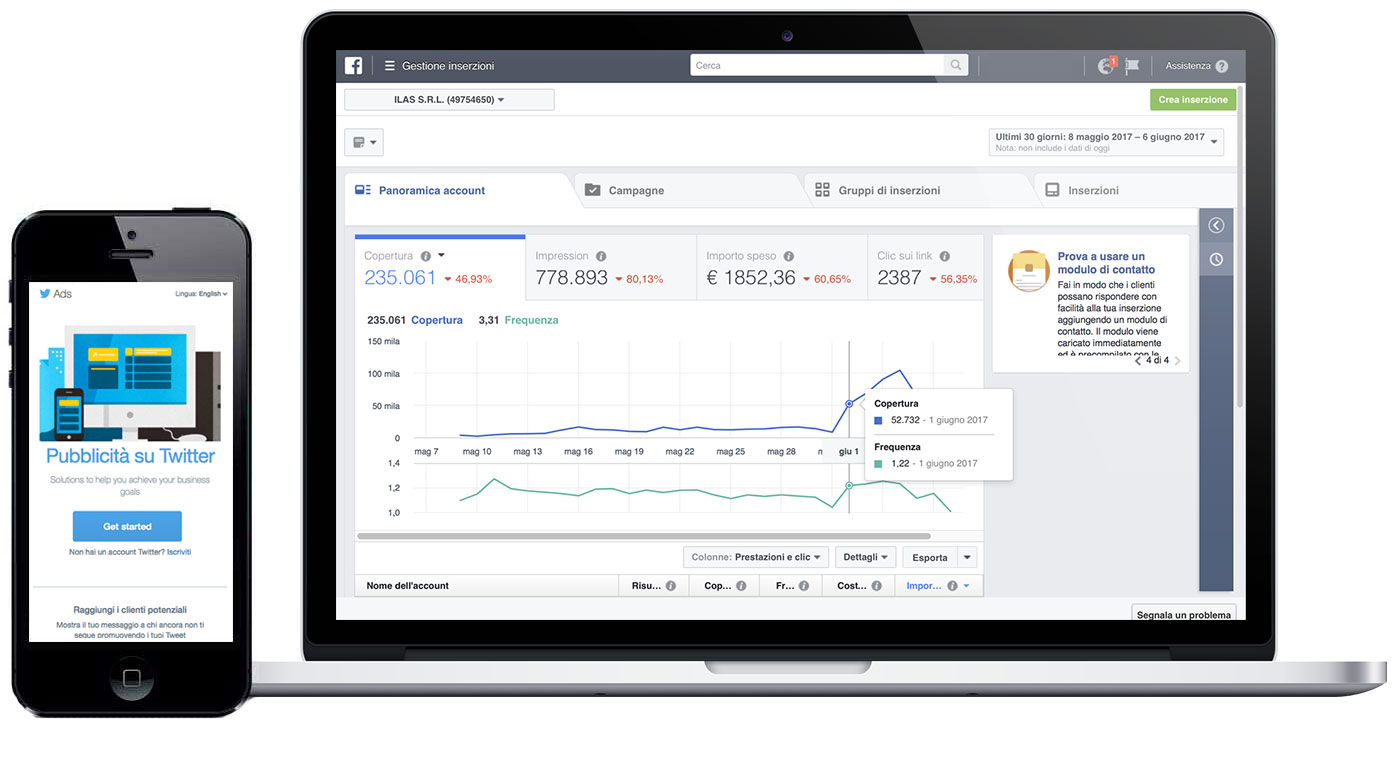Go to the next tip with the right arrow
This screenshot has height=773, width=1400.
click(x=1177, y=361)
